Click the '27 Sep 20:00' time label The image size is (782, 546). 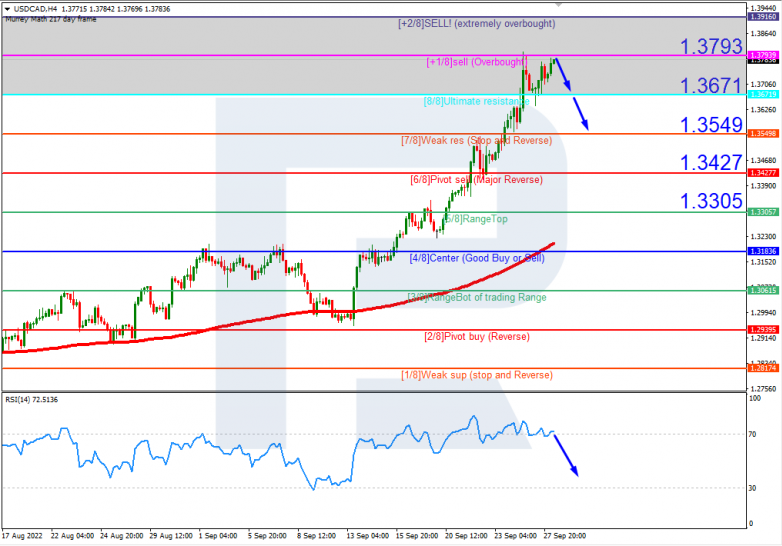565,536
